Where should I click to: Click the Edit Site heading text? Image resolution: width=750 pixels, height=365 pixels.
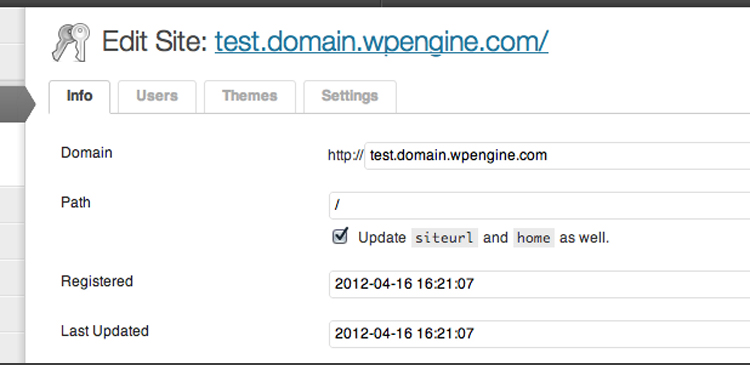pos(154,42)
